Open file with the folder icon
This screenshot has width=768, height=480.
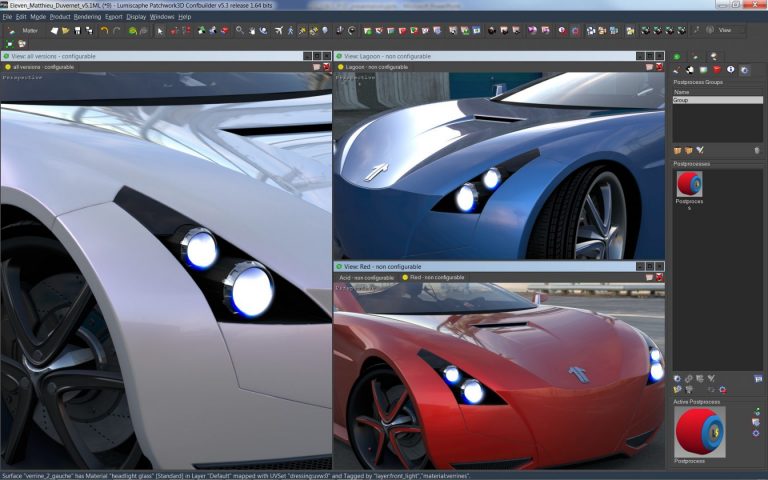tap(66, 31)
